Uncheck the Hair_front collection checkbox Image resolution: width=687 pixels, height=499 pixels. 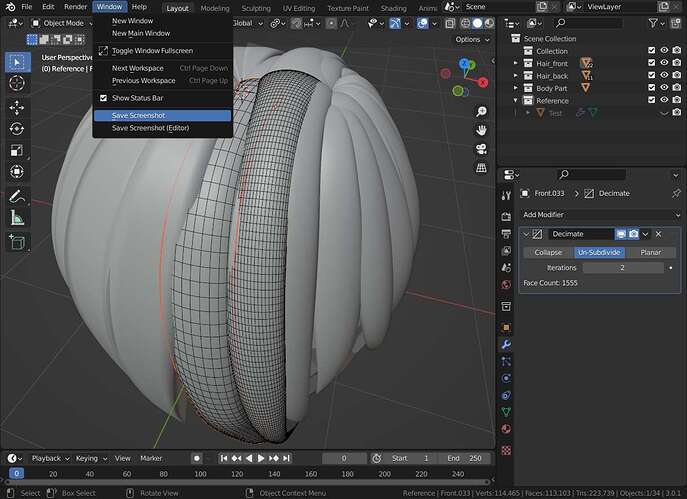(x=652, y=63)
